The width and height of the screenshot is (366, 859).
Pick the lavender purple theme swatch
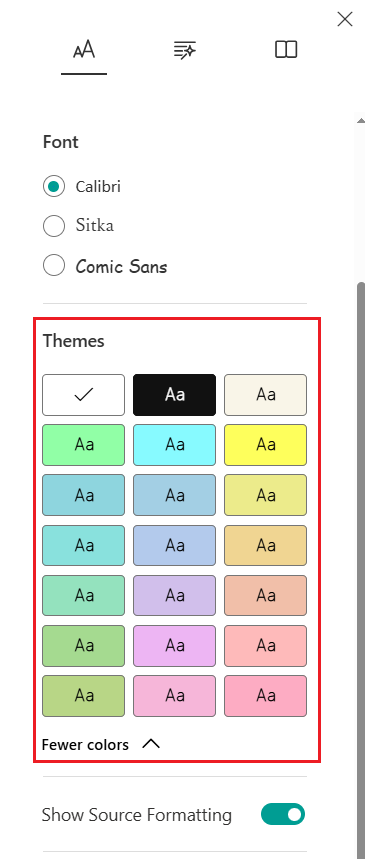[174, 595]
